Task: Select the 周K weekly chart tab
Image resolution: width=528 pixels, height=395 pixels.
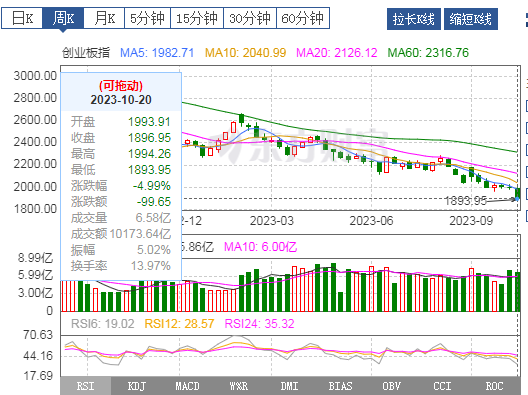Action: pos(63,18)
